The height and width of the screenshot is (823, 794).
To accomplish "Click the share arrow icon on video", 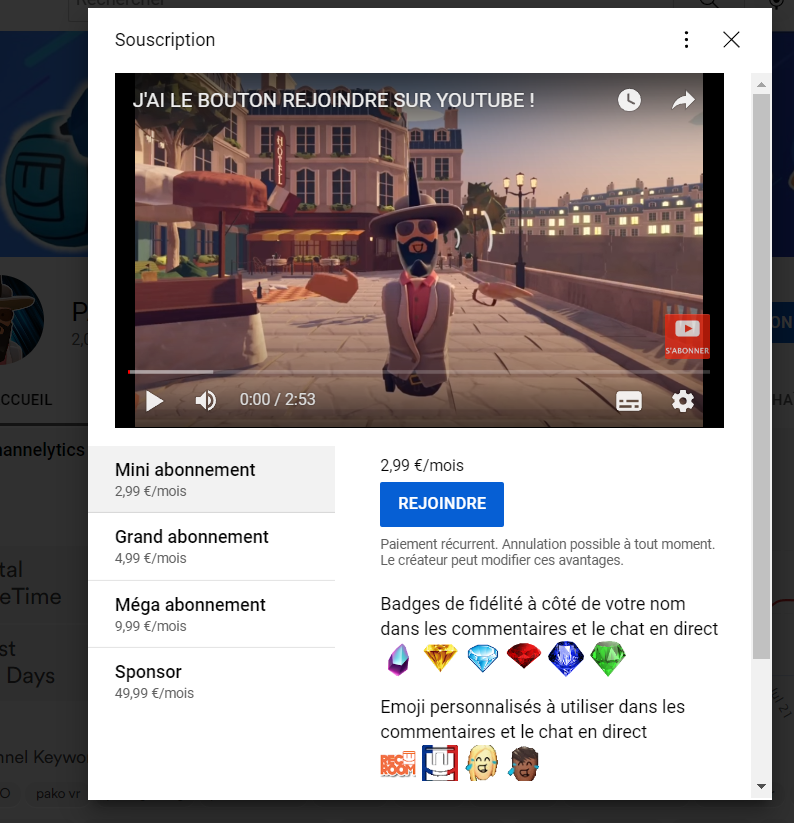I will pos(683,100).
